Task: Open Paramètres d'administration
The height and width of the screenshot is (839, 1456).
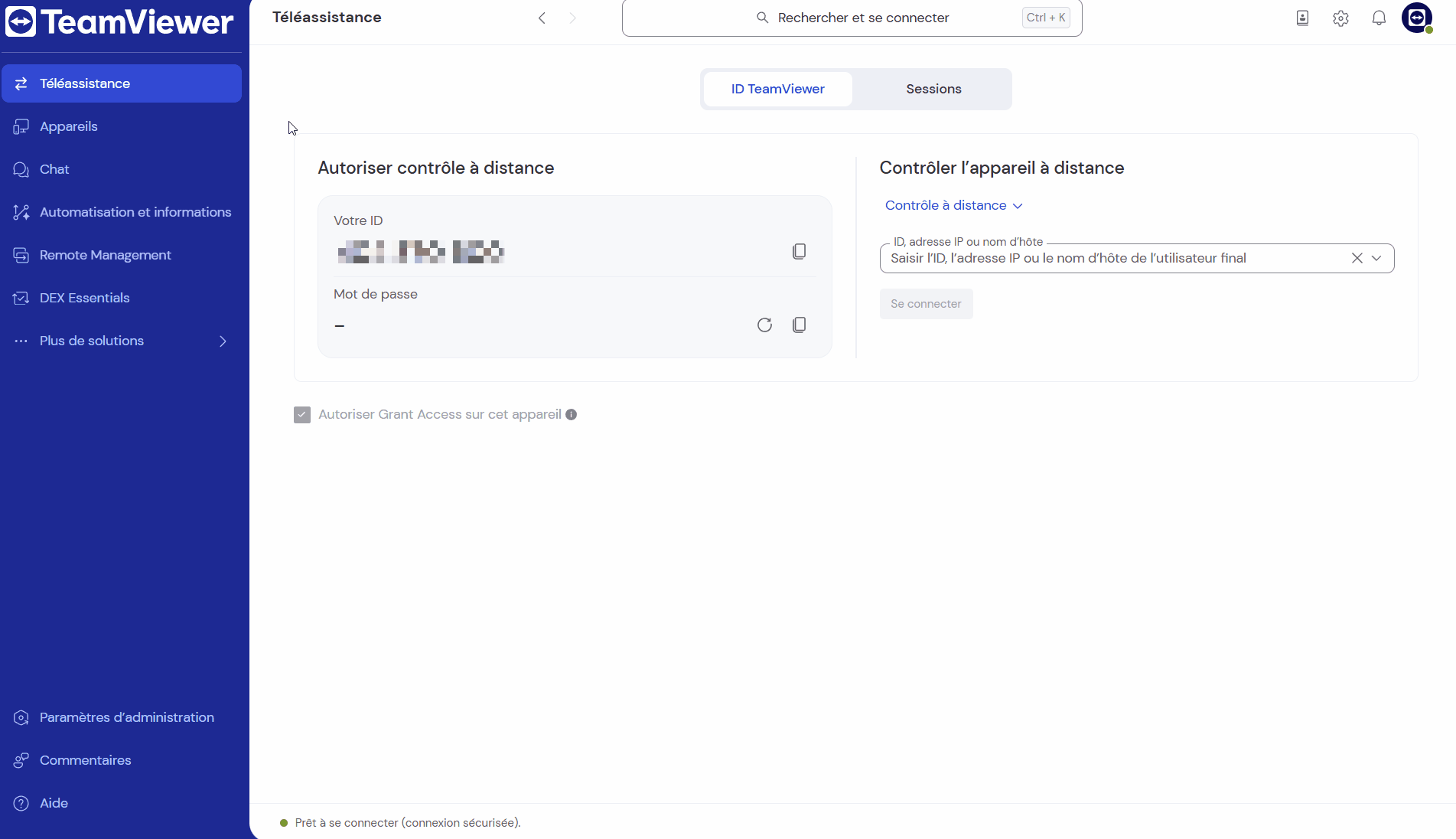Action: click(x=127, y=717)
